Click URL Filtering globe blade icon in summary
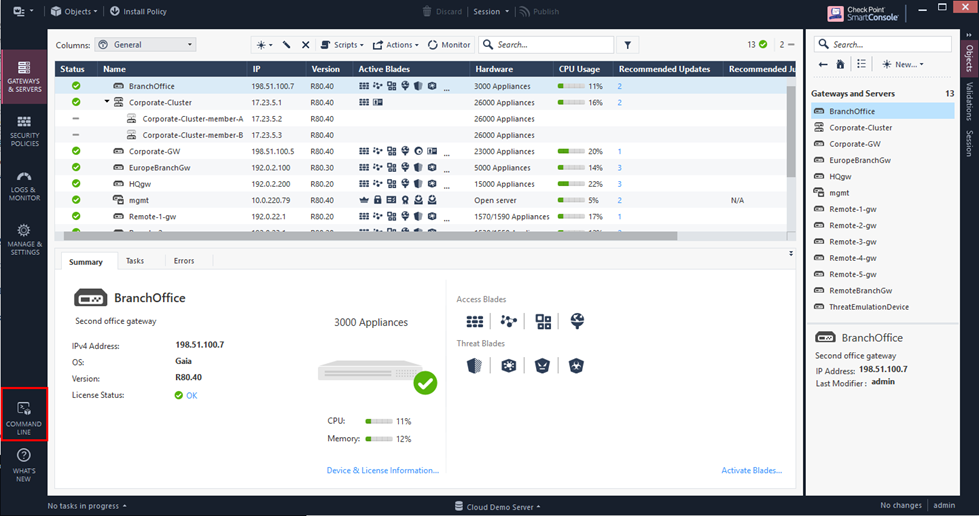The image size is (979, 516). (577, 322)
